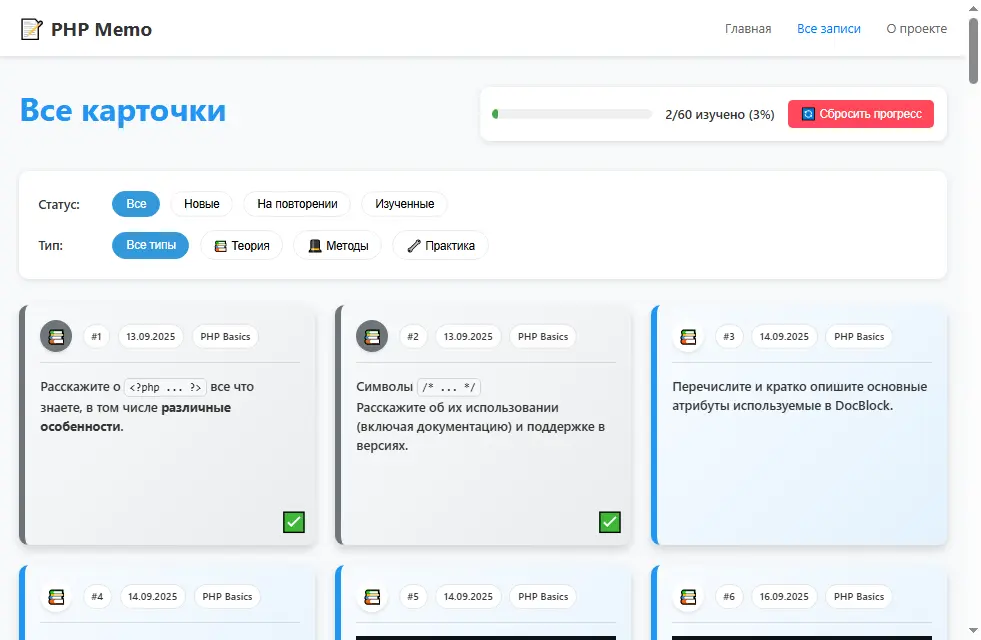Open the О проекте page
Image resolution: width=981 pixels, height=640 pixels.
coord(916,28)
